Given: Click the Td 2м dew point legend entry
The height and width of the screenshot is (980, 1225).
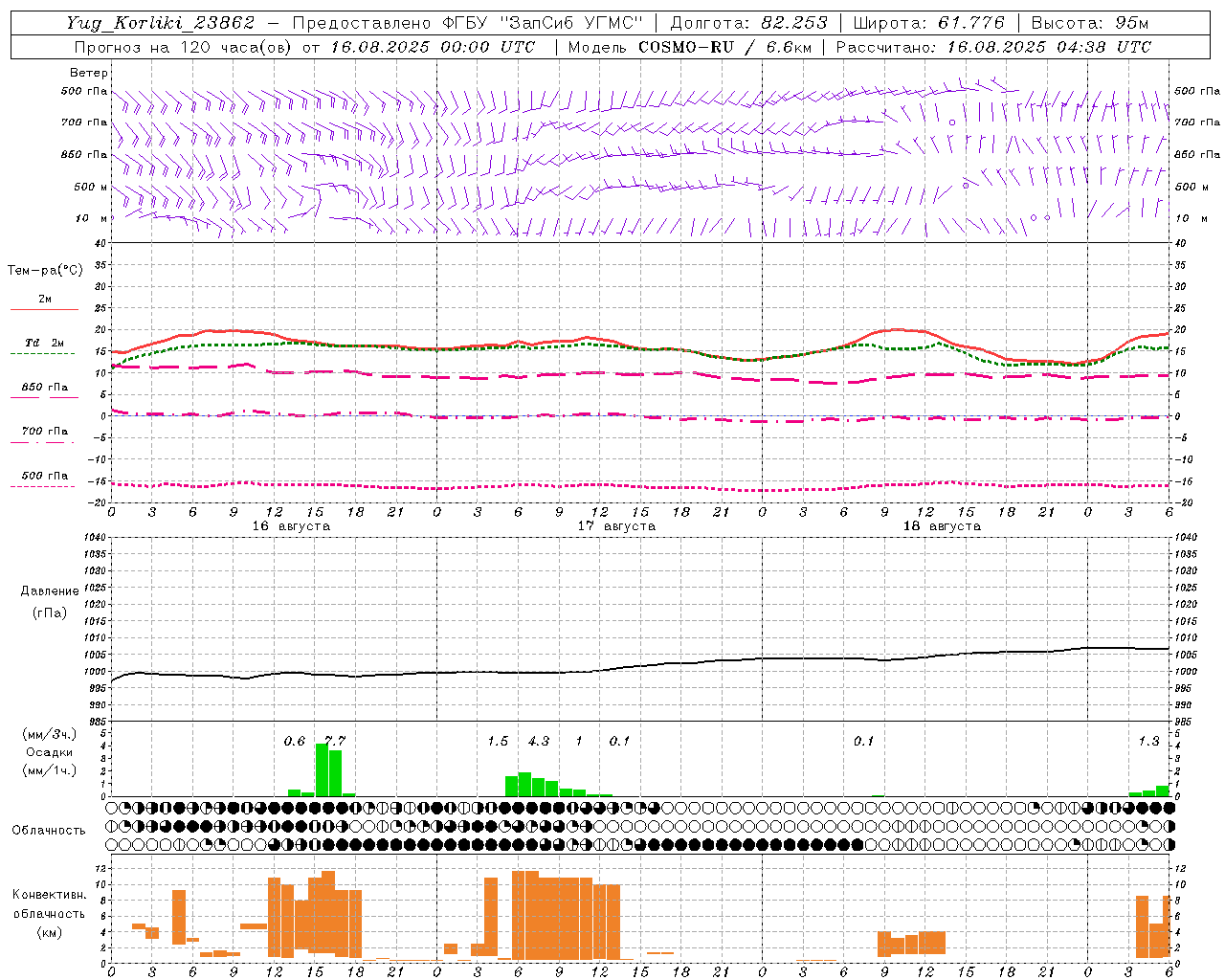Looking at the screenshot, I should (x=45, y=343).
